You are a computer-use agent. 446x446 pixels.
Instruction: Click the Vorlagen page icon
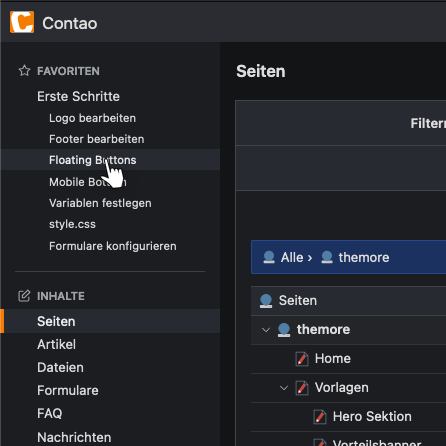(x=302, y=388)
